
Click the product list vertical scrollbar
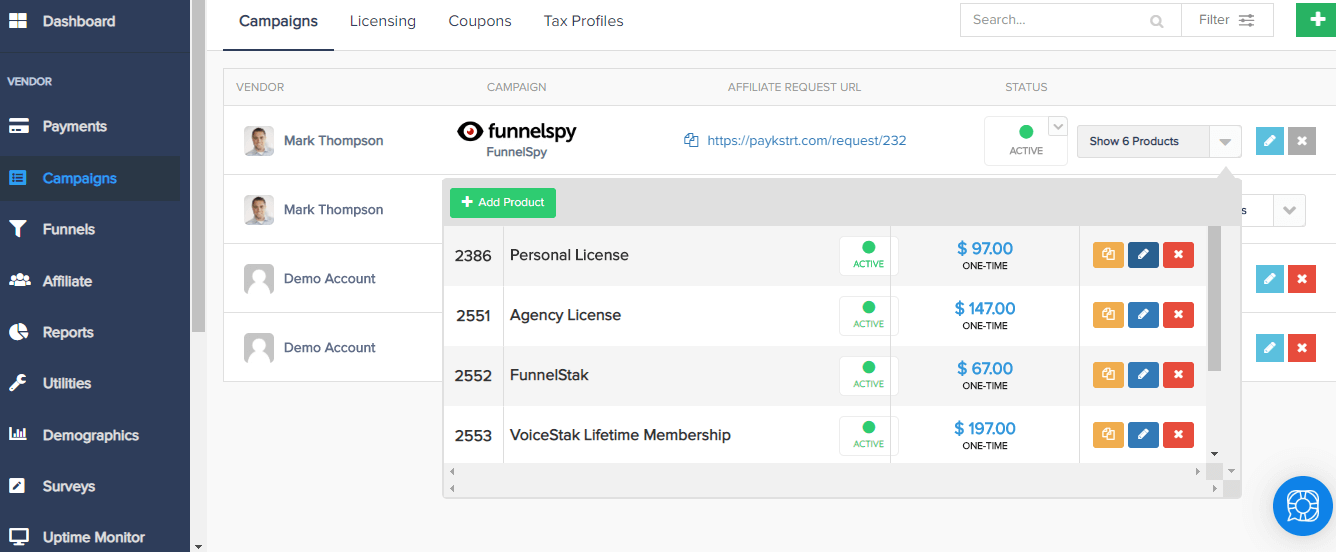(x=1214, y=298)
